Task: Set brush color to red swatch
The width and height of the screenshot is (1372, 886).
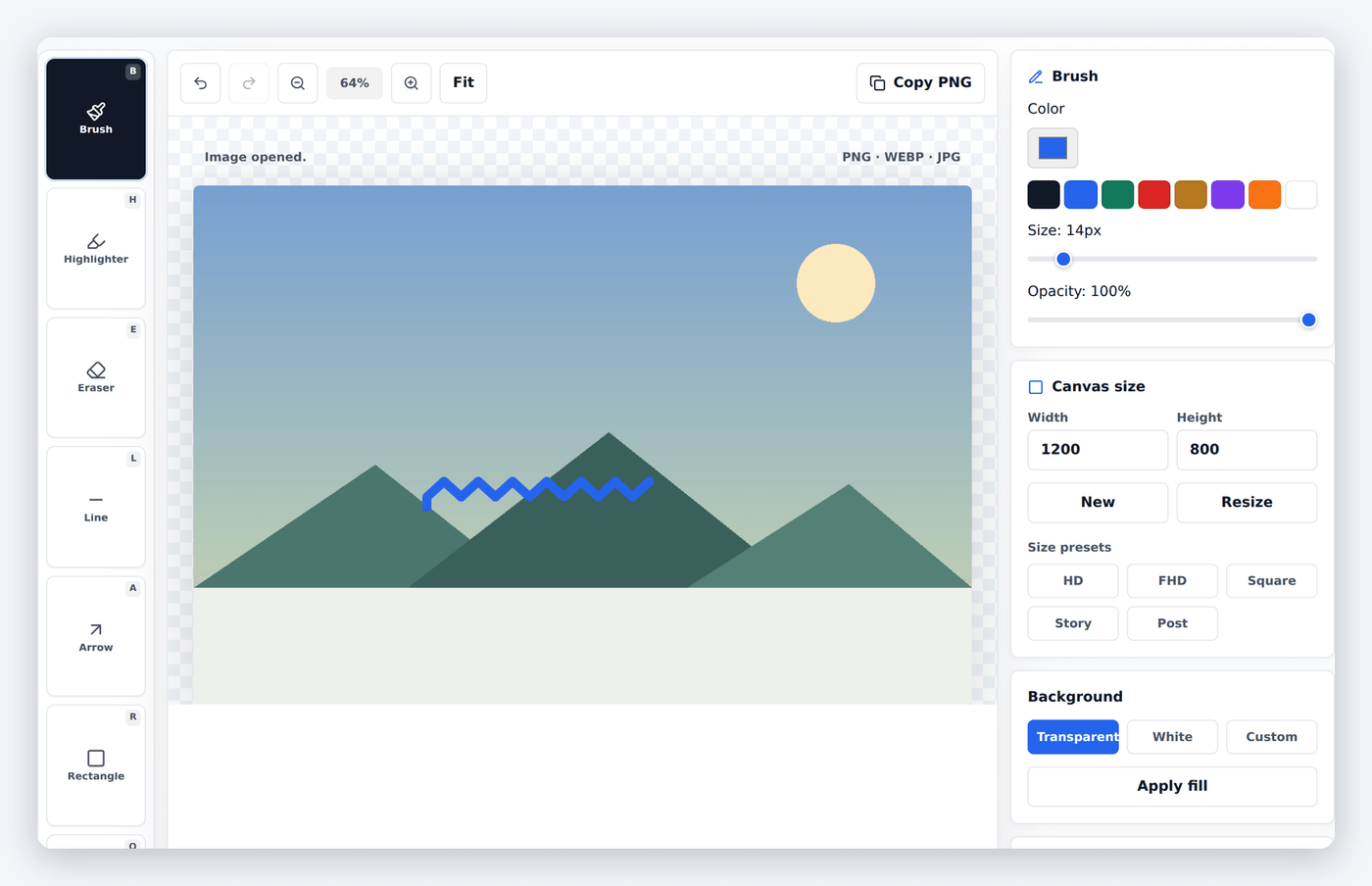Action: pyautogui.click(x=1154, y=194)
